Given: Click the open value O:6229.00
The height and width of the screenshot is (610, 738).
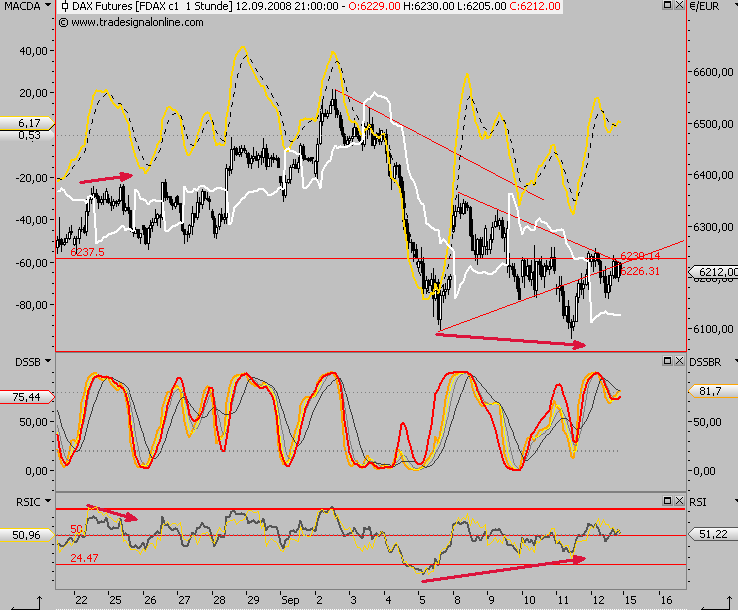Looking at the screenshot, I should coord(375,6).
